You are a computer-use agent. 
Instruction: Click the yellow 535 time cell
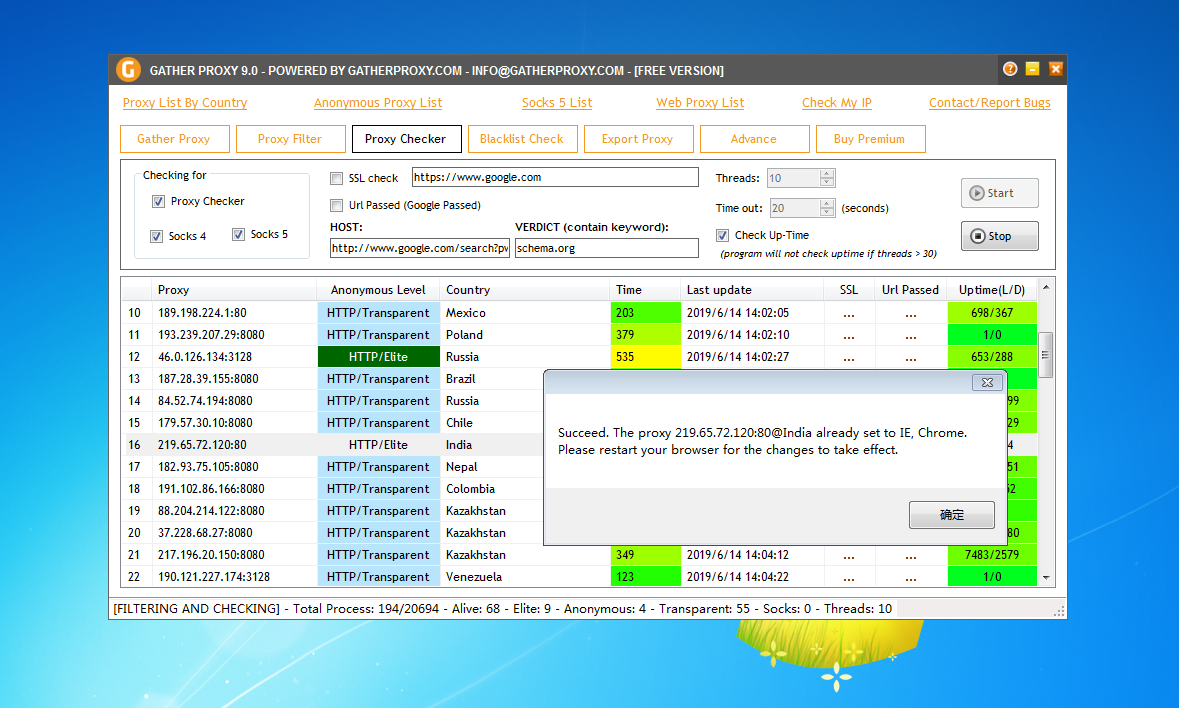[x=645, y=357]
